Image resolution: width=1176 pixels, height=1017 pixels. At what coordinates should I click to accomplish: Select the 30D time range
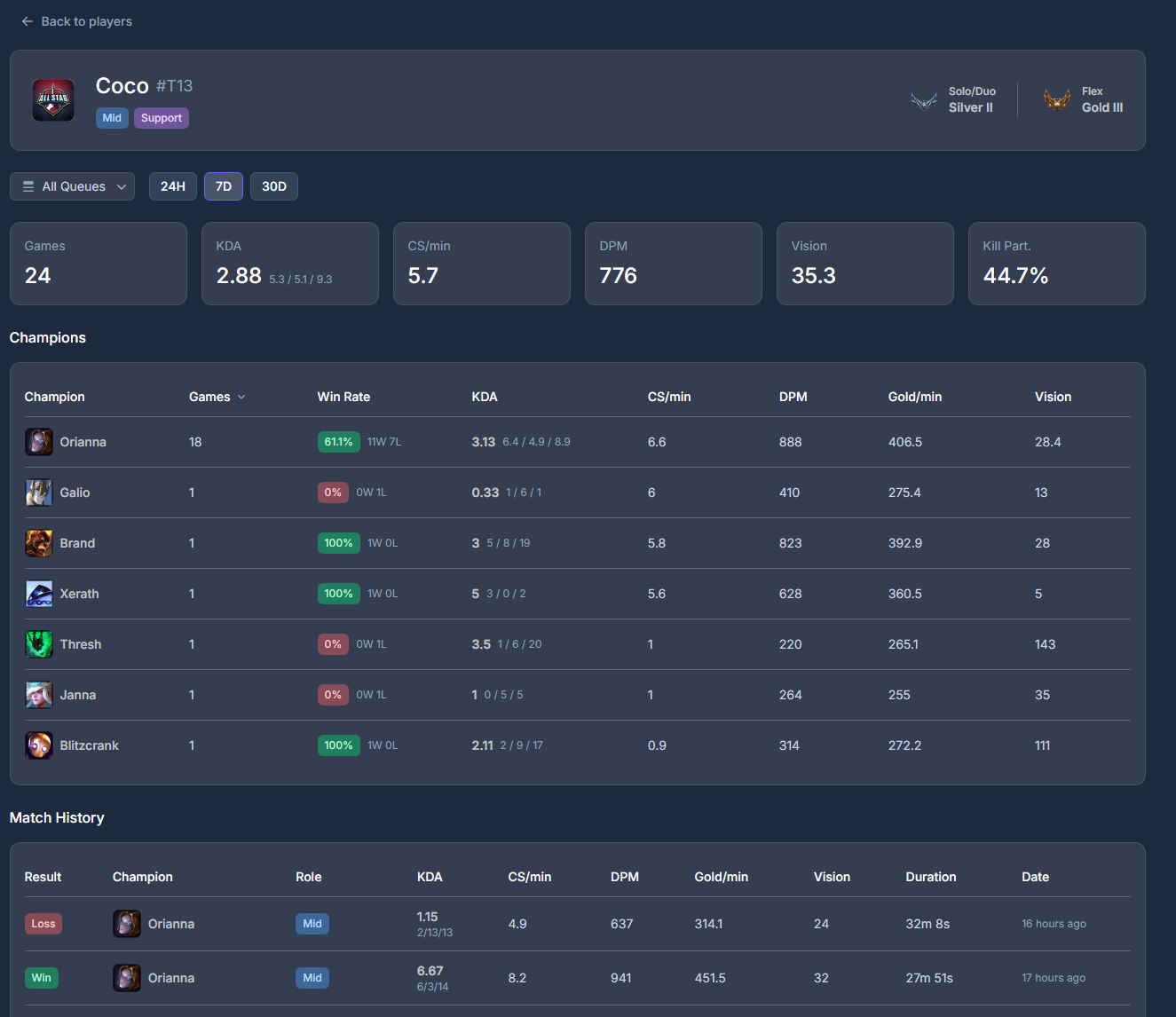tap(274, 186)
